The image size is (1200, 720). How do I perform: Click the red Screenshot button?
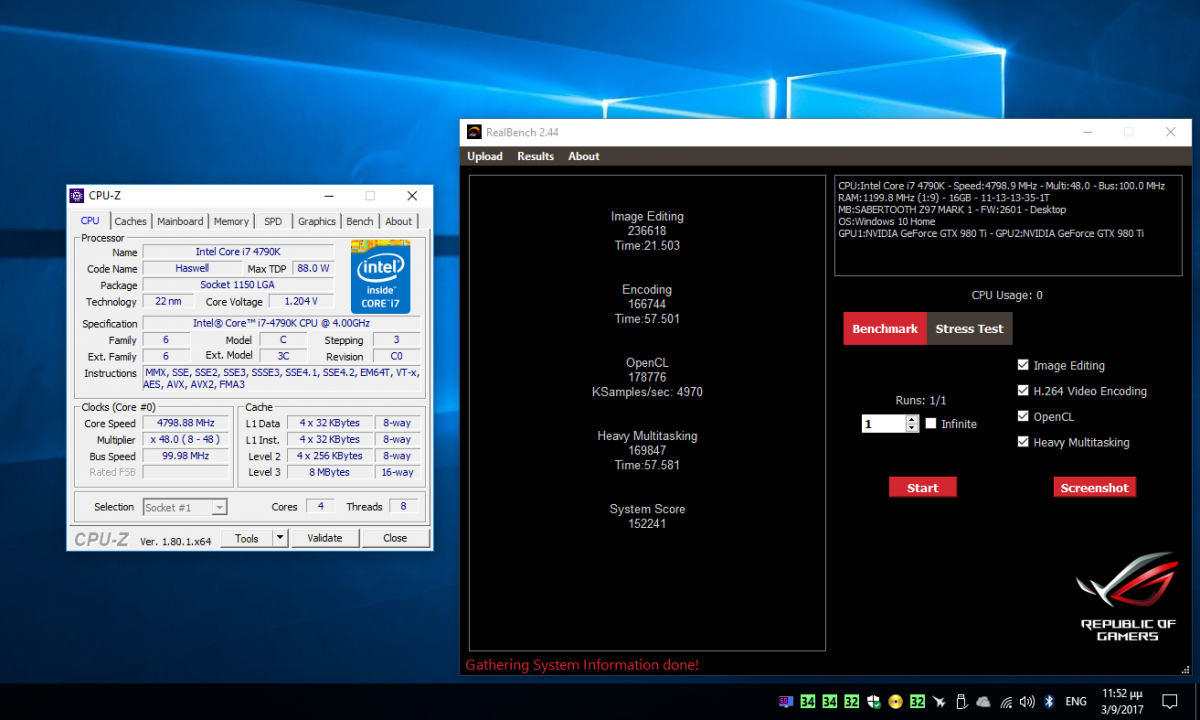click(1094, 487)
